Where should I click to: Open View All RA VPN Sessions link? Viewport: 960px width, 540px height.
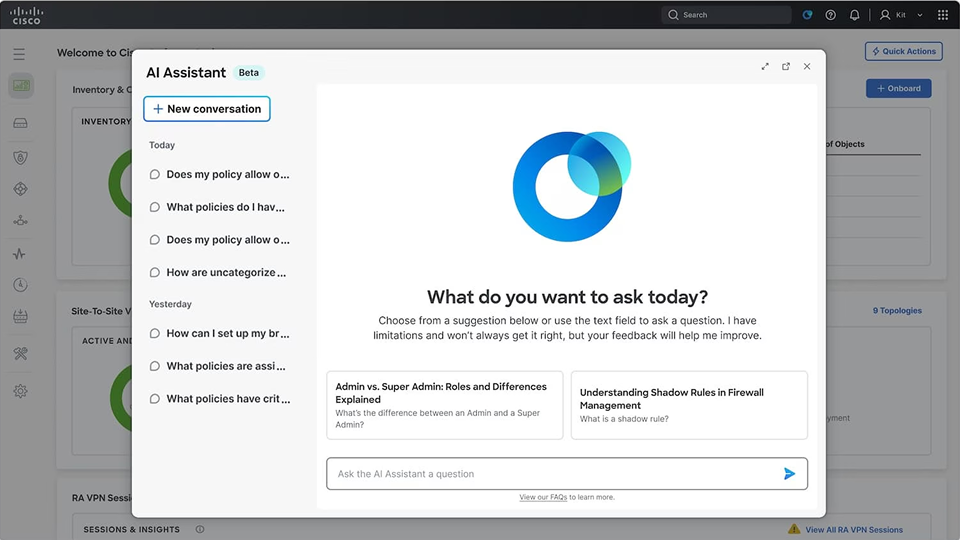[x=854, y=530]
